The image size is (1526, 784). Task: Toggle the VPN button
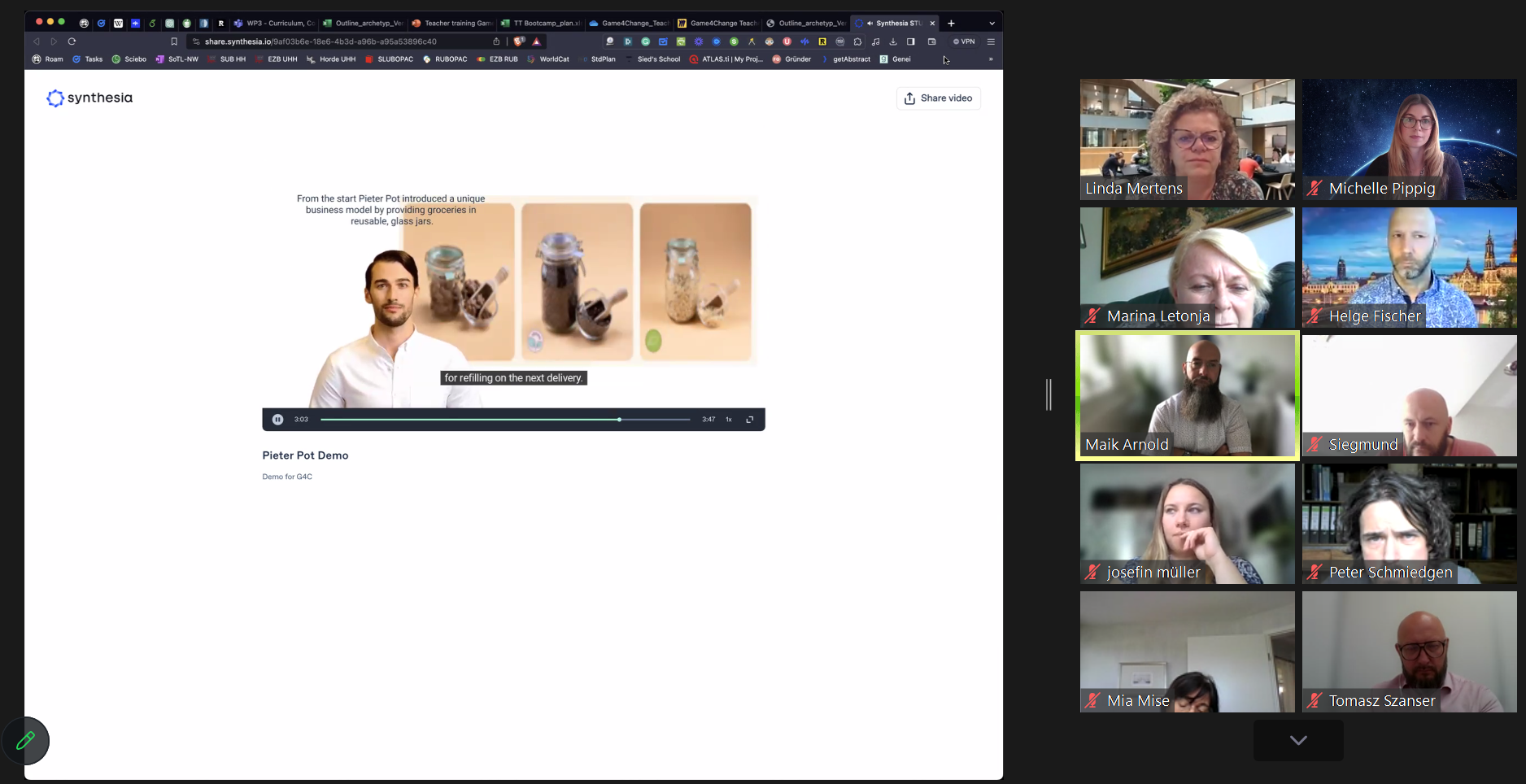(964, 41)
